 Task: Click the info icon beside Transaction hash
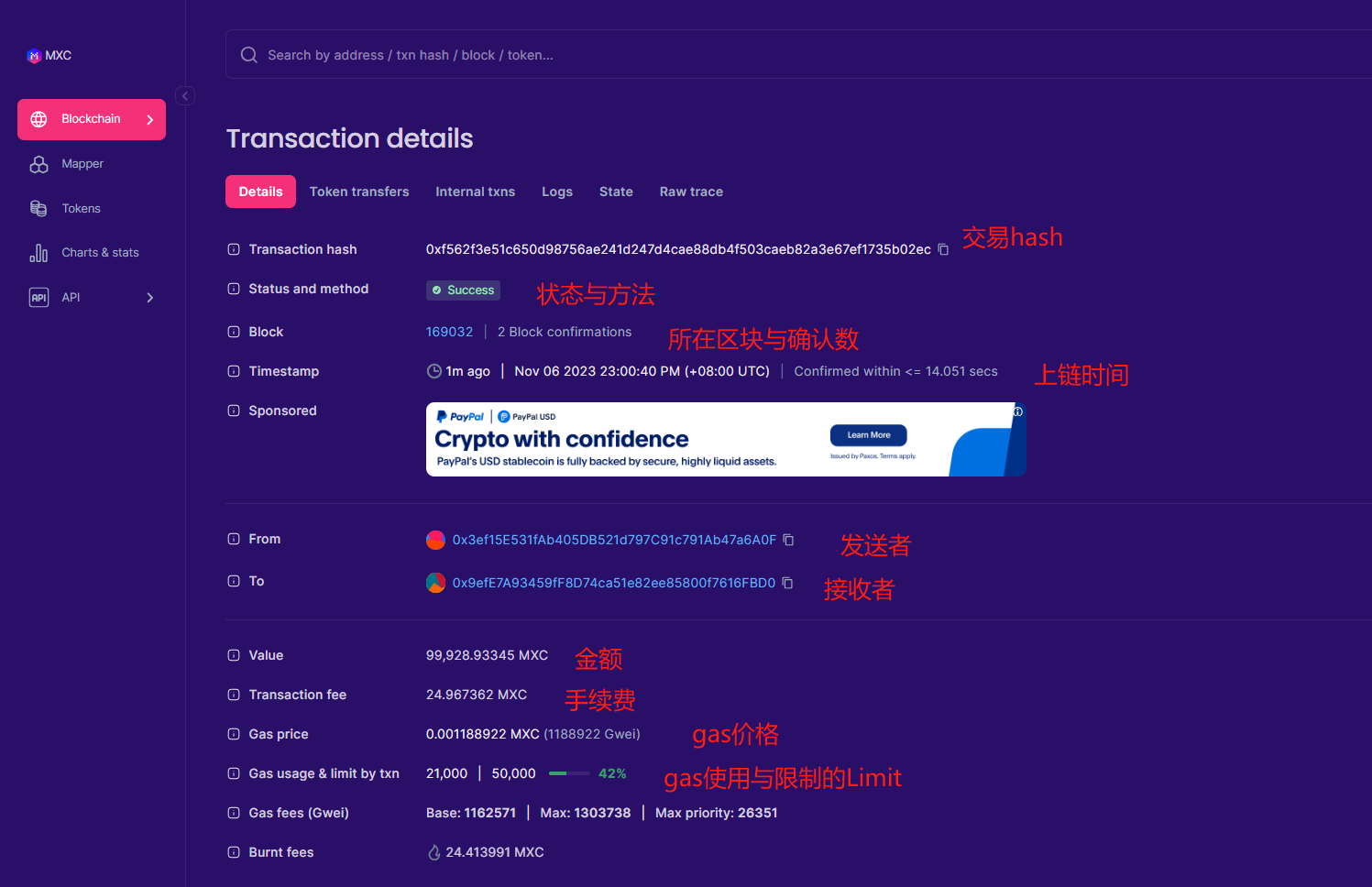tap(234, 249)
